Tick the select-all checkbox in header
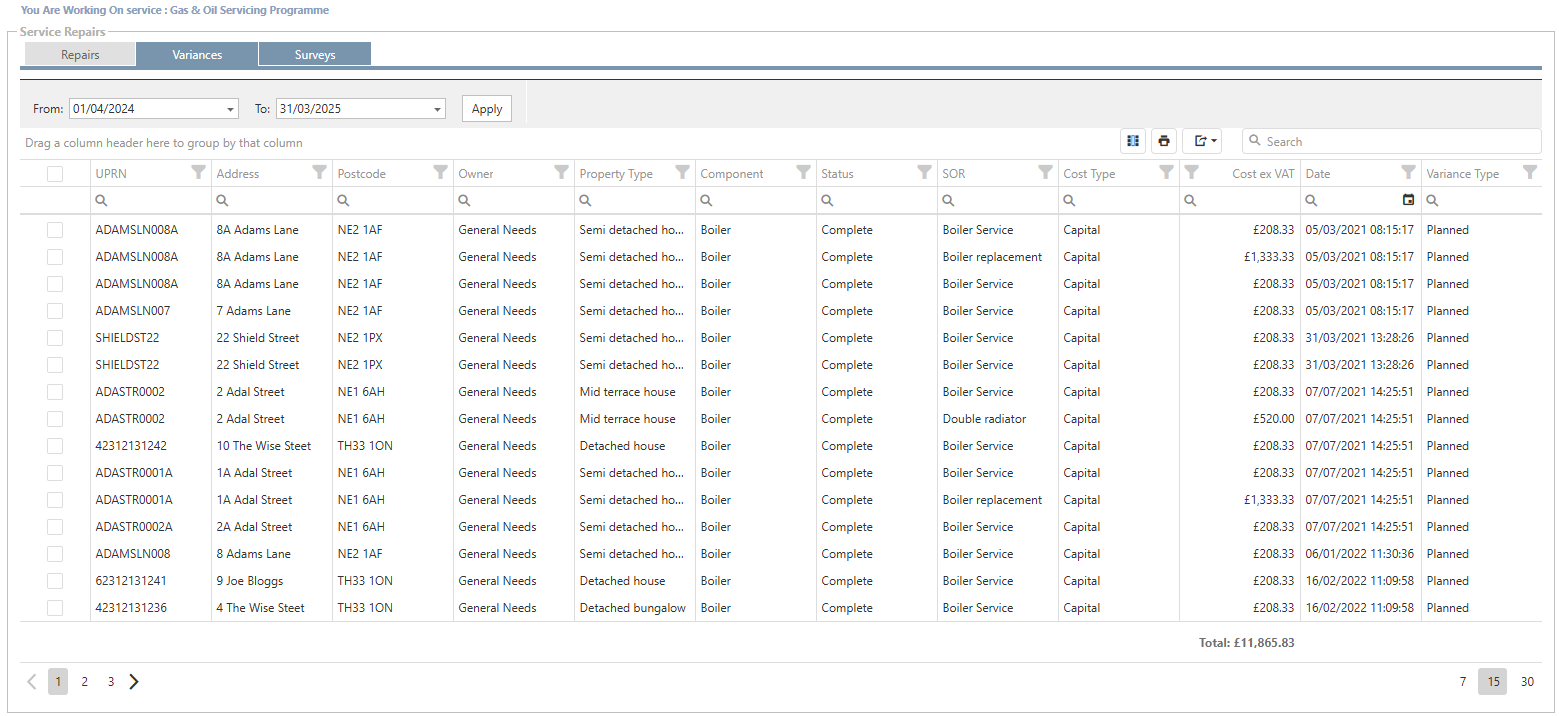1559x716 pixels. 55,174
